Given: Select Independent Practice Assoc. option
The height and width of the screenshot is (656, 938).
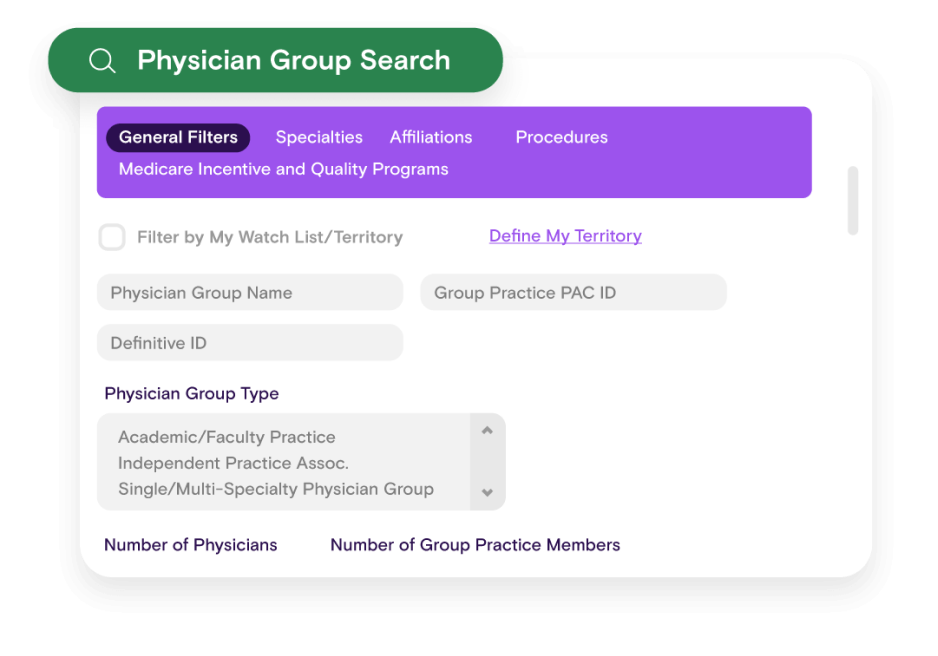Looking at the screenshot, I should click(x=233, y=463).
